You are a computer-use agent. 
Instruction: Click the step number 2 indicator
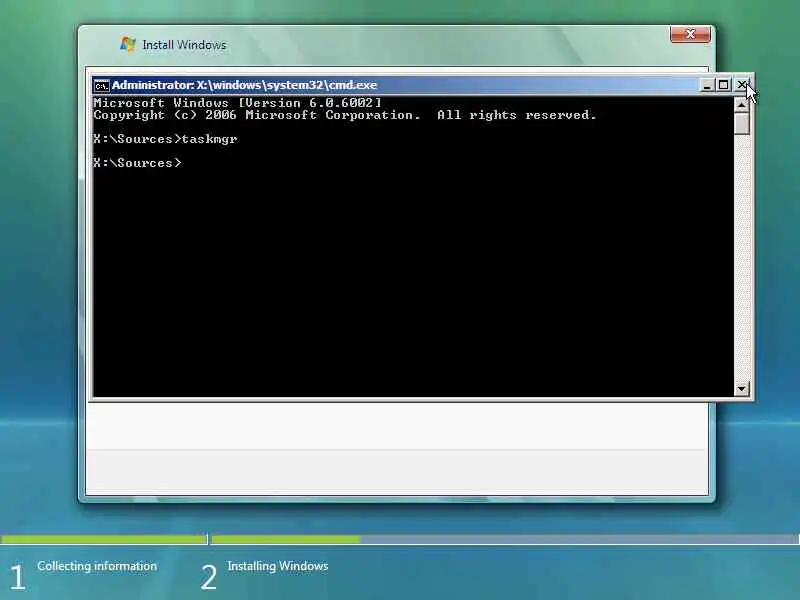point(209,578)
